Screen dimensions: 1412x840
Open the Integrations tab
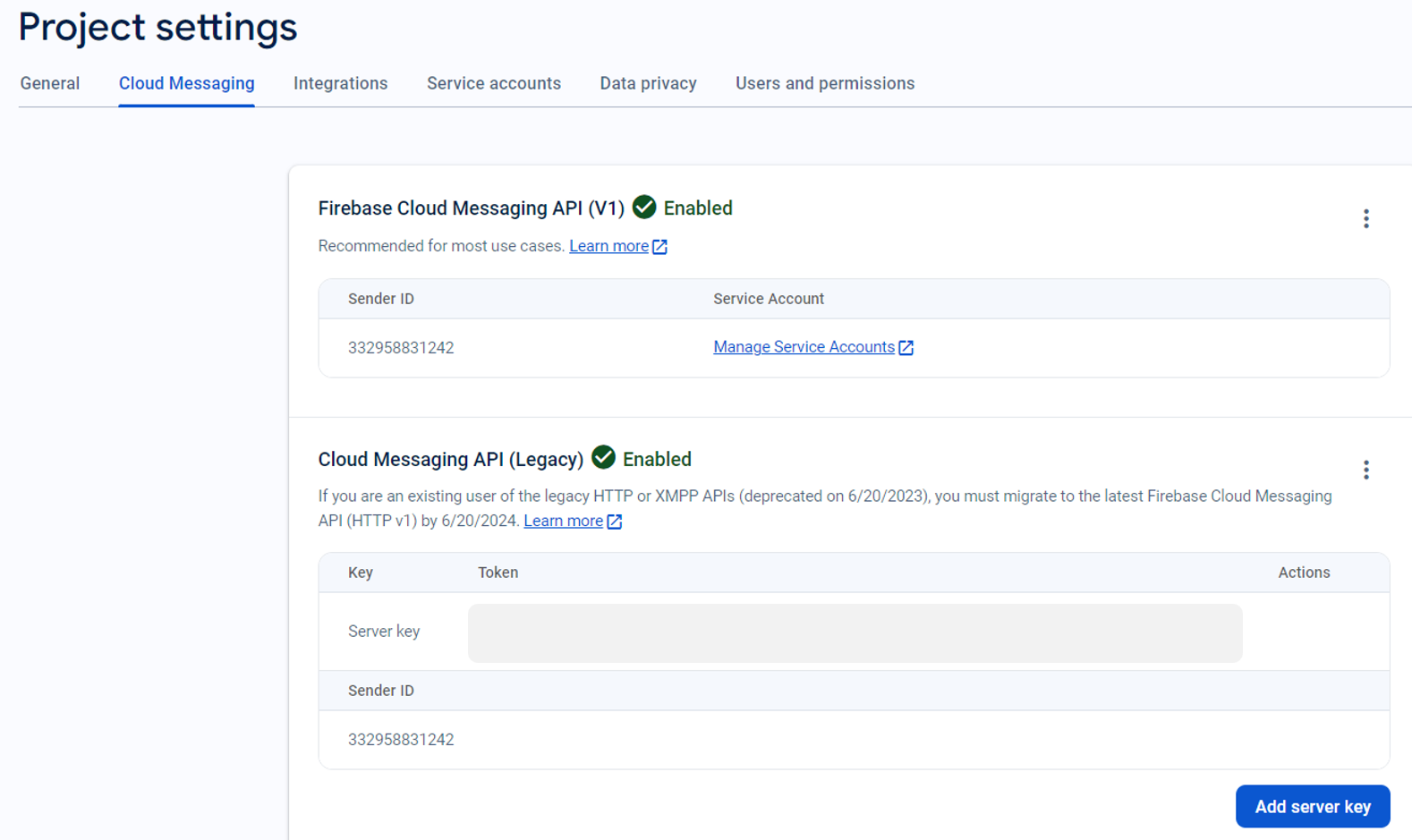click(340, 83)
